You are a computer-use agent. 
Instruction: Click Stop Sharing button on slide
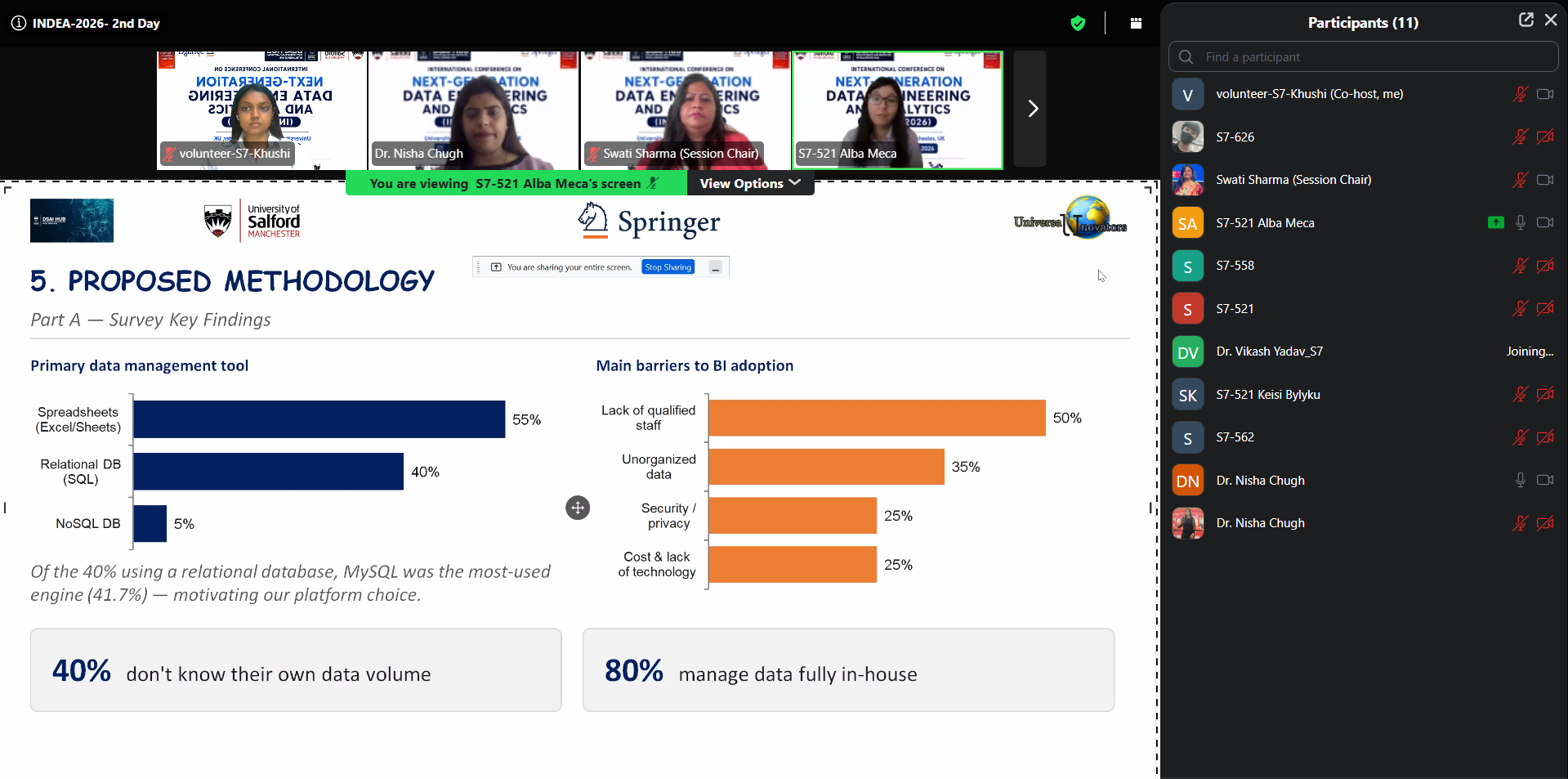[x=668, y=267]
